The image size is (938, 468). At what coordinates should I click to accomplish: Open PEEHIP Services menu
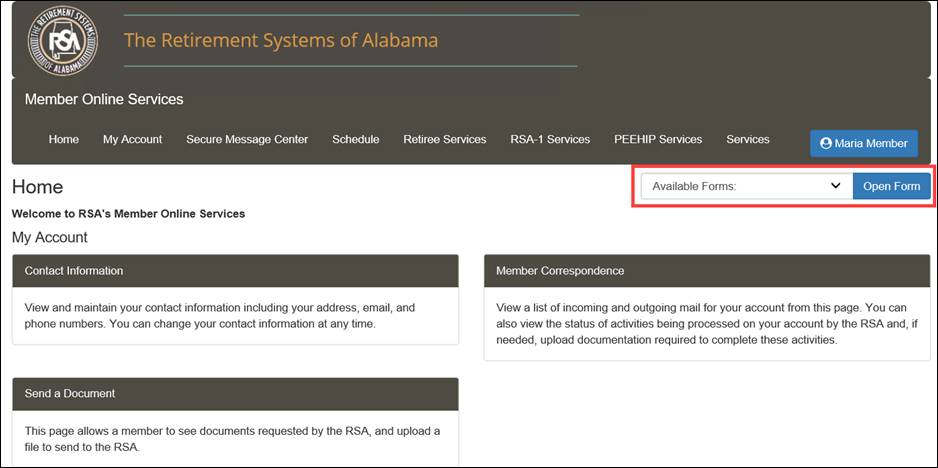point(658,139)
